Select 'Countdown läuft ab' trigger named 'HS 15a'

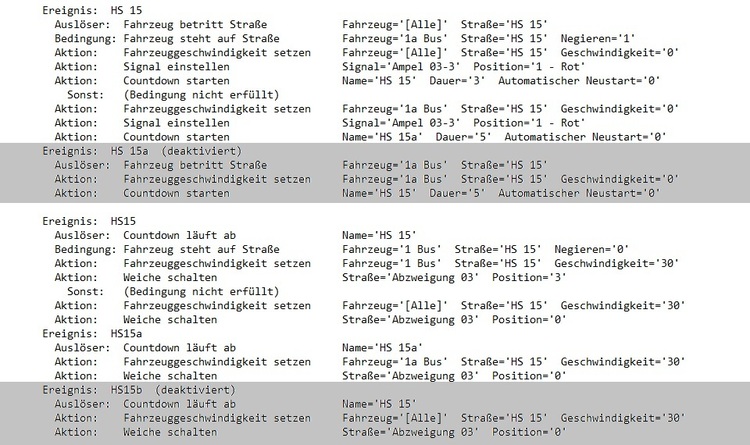pos(239,348)
